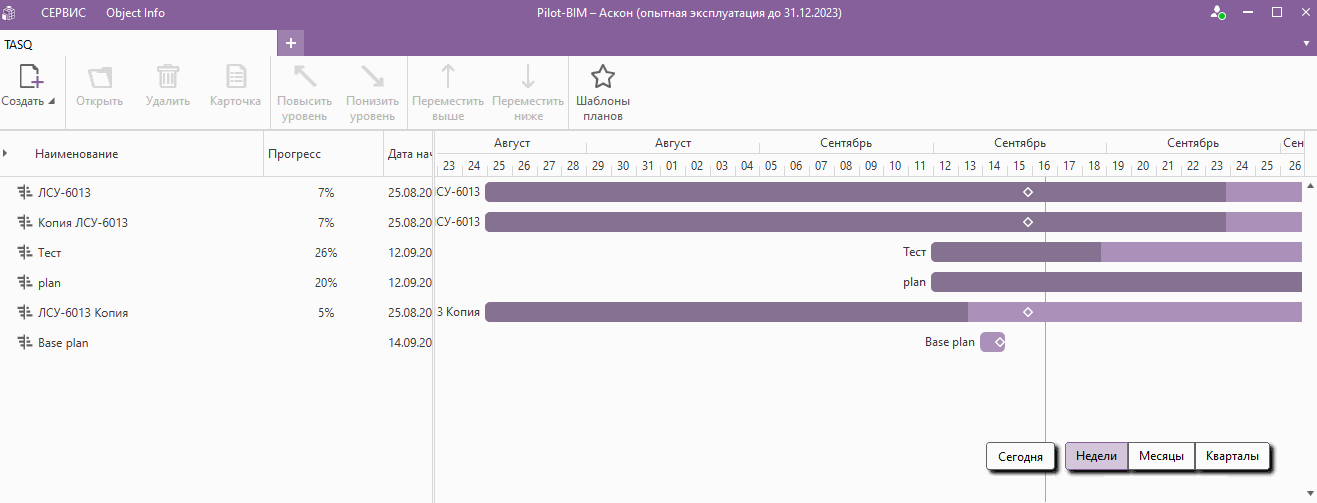Open Шаблоны планов star icon
Screen dimensions: 1317x503
point(602,77)
